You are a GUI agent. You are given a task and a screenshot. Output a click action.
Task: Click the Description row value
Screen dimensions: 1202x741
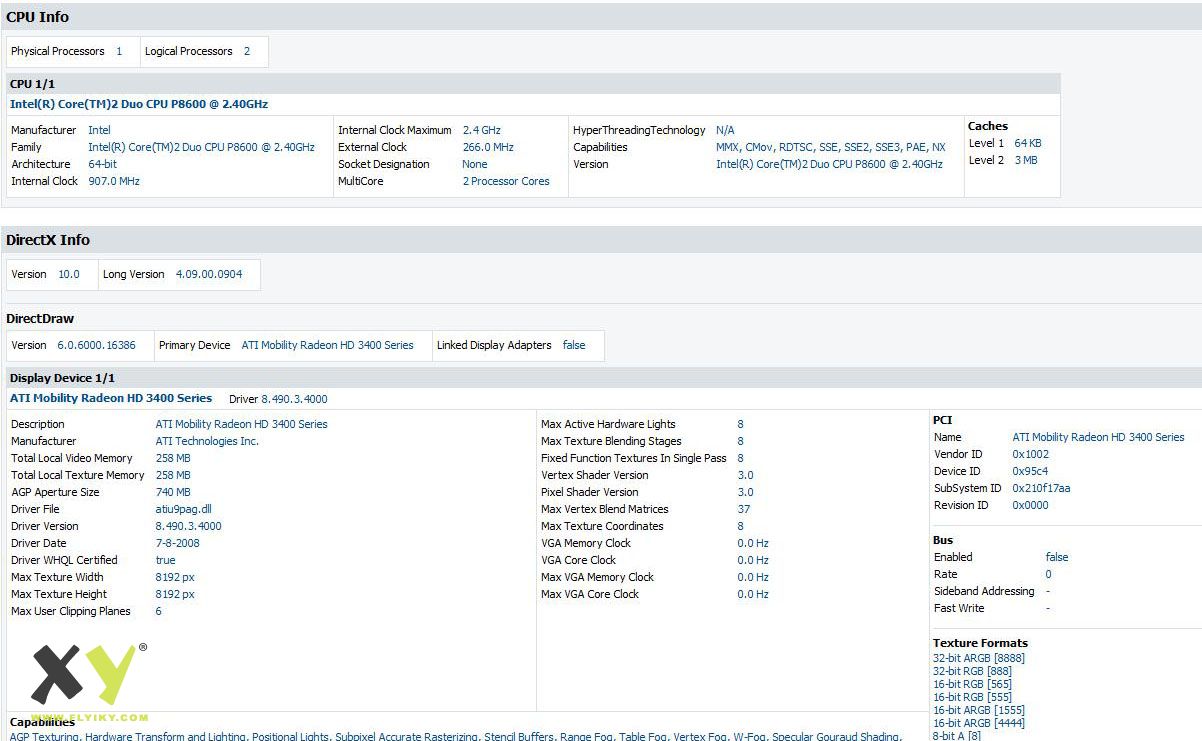(x=241, y=424)
